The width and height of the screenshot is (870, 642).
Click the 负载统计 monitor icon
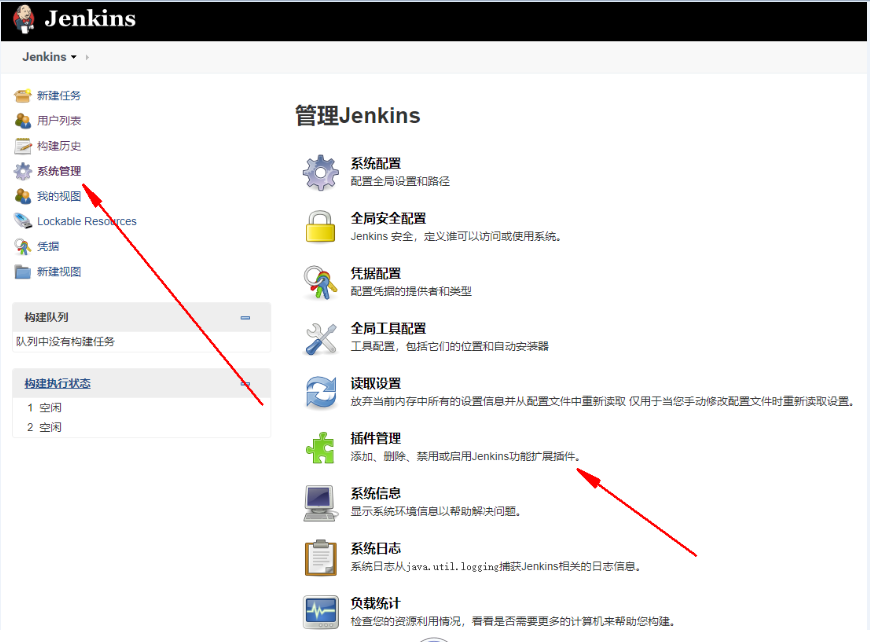coord(321,612)
